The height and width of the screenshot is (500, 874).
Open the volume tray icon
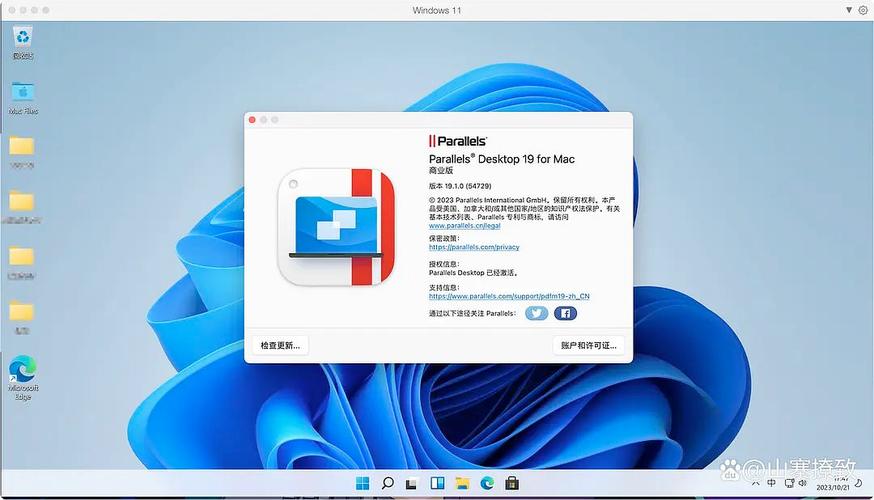point(803,483)
